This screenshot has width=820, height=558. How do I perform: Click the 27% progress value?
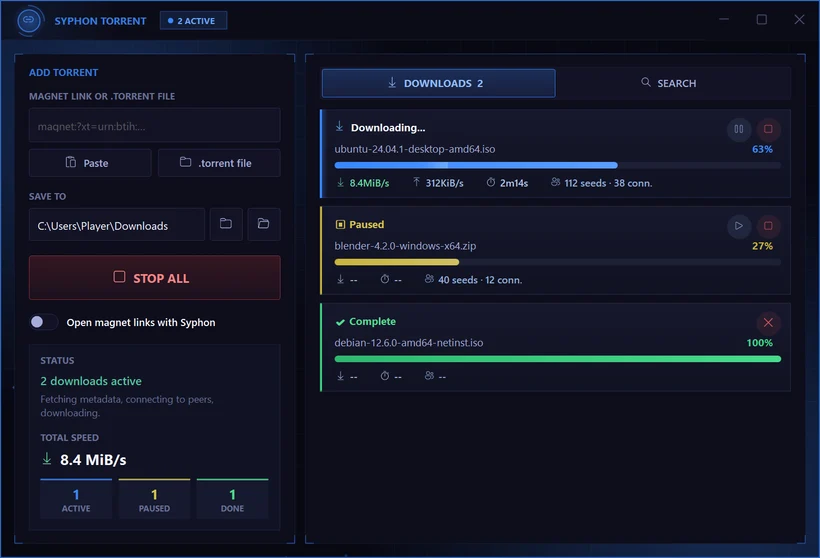(x=762, y=246)
